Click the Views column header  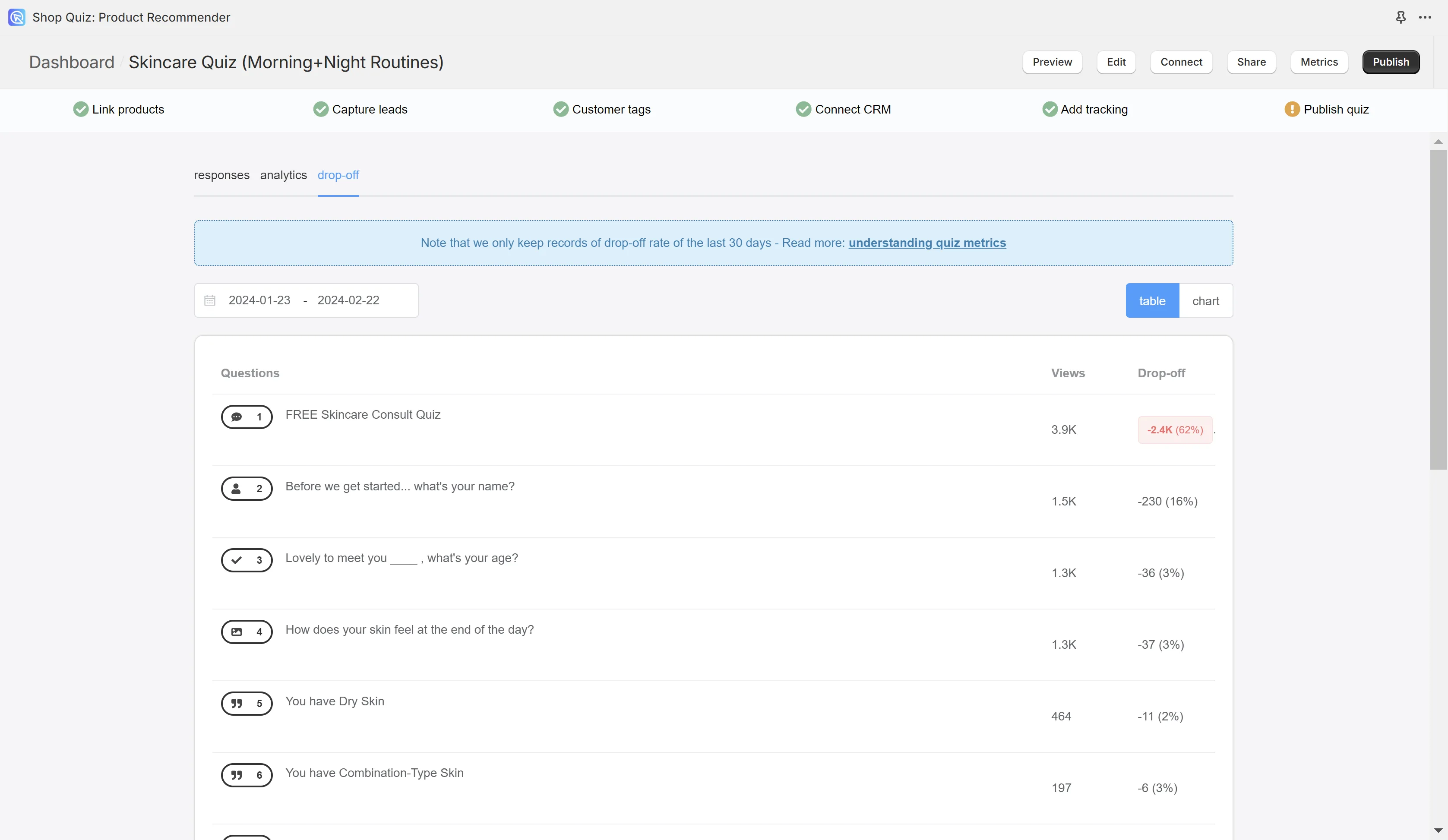(1068, 373)
